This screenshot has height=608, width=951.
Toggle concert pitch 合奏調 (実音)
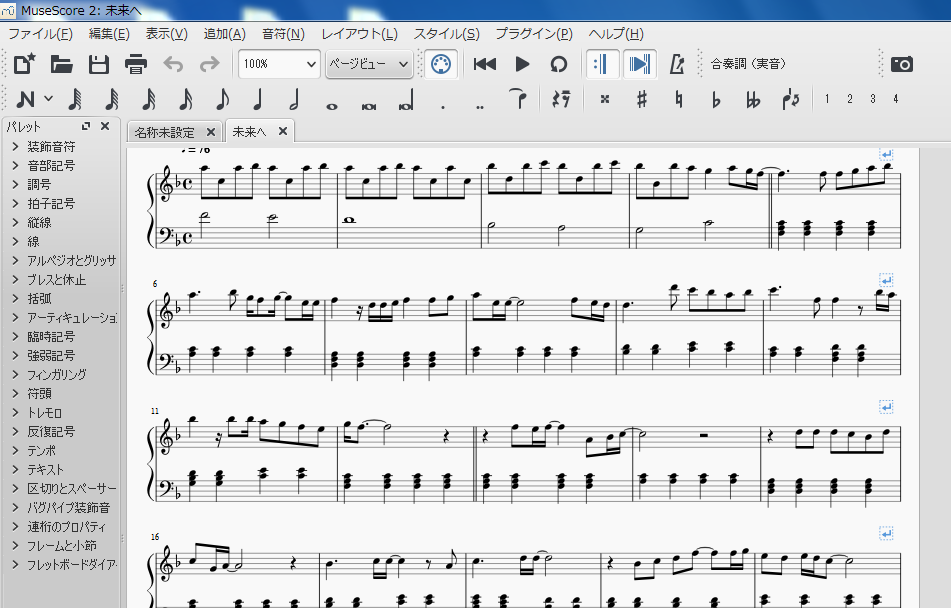(x=748, y=64)
